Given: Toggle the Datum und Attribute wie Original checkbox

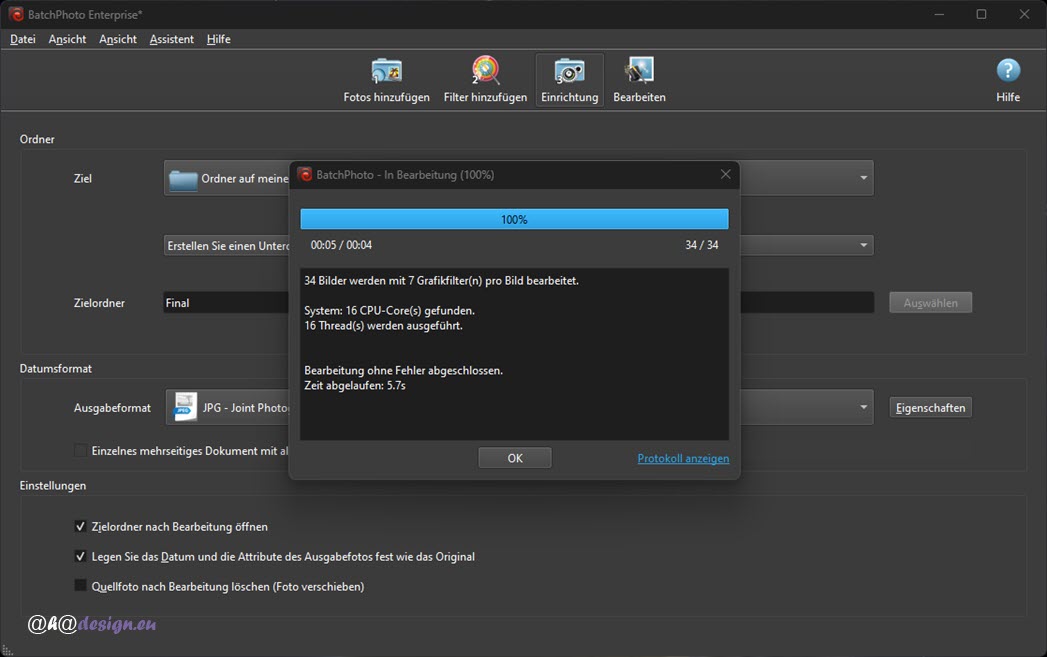Looking at the screenshot, I should (x=80, y=557).
